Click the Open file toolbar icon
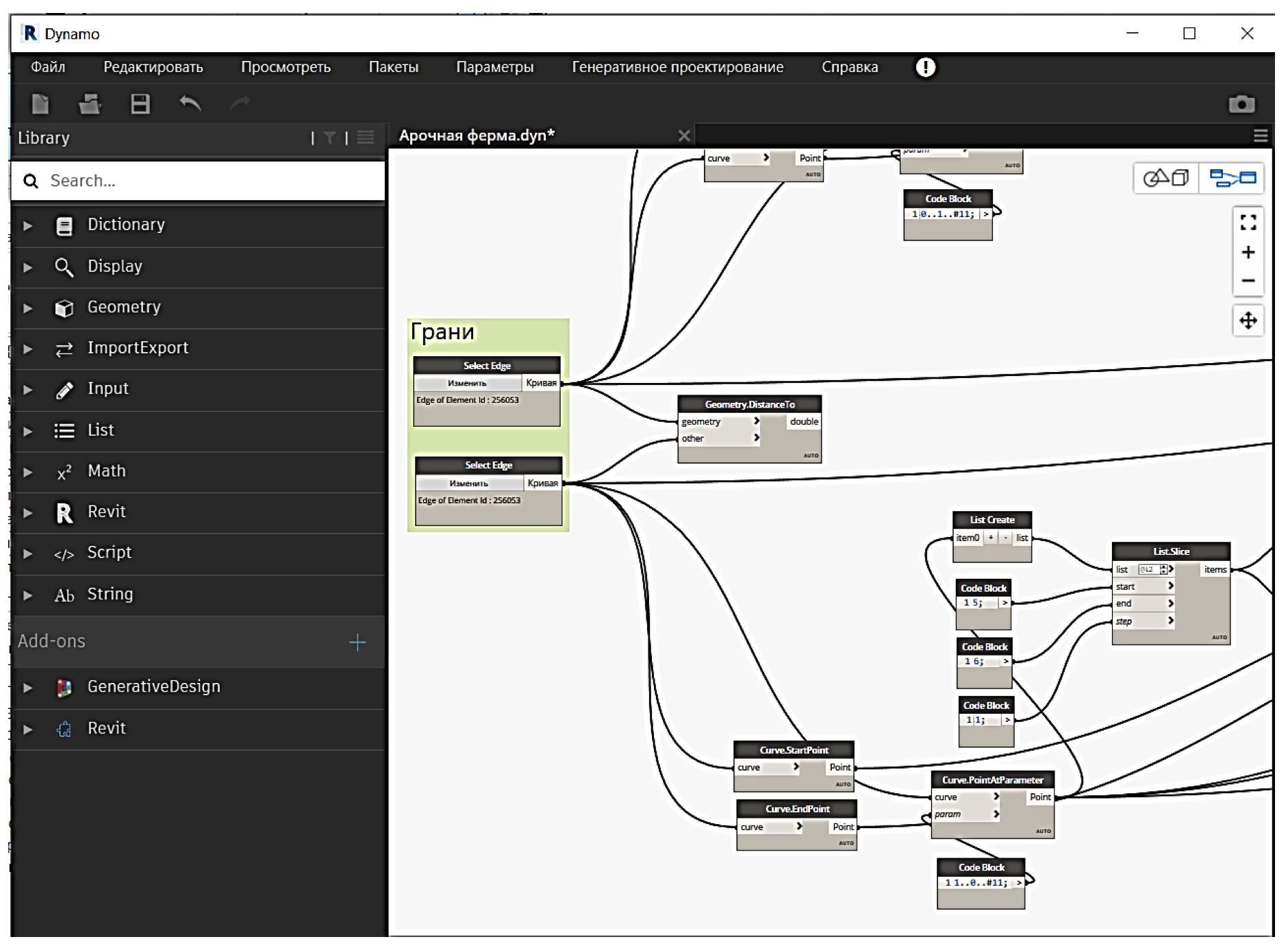 (x=90, y=104)
